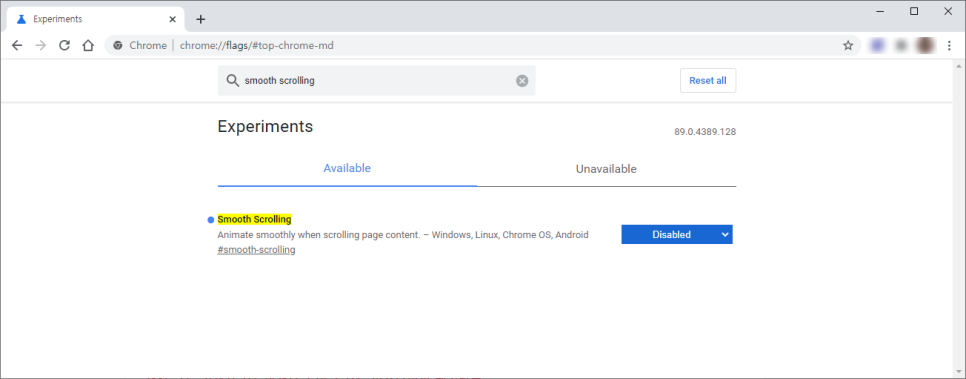
Task: Click the blue modified-flag dot indicator
Action: coord(211,220)
